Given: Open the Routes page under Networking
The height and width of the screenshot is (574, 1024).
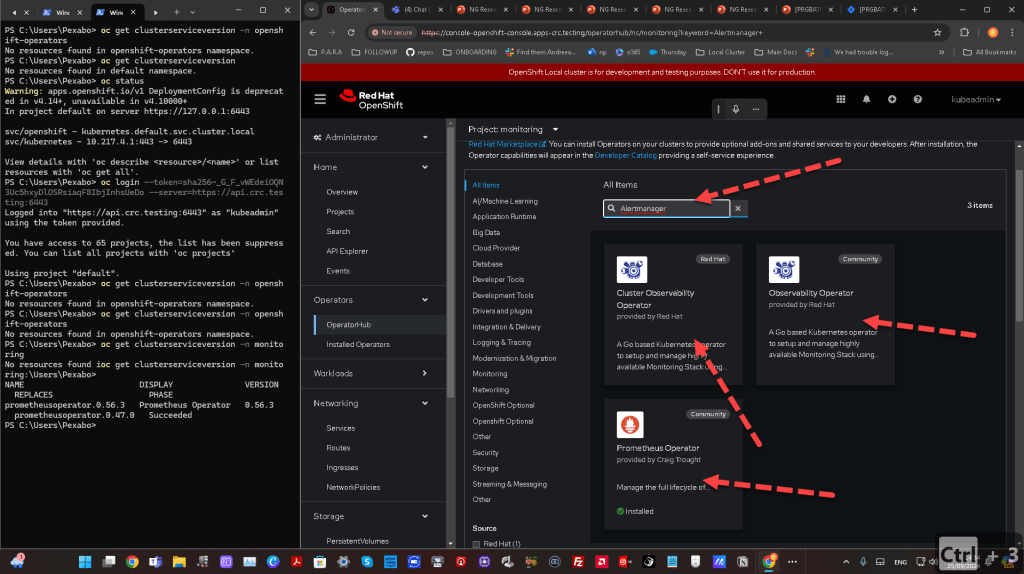Looking at the screenshot, I should 338,448.
